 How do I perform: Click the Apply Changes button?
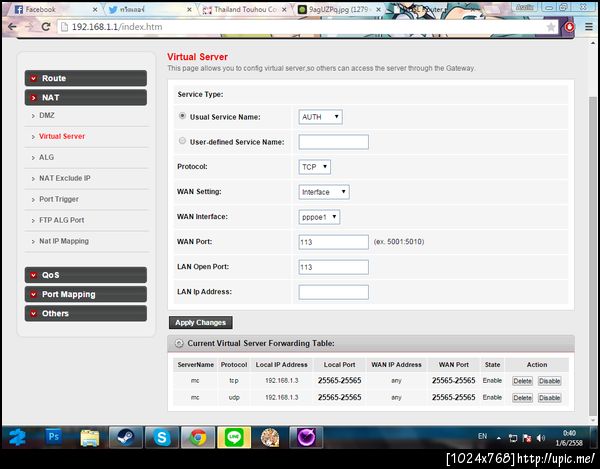click(201, 322)
